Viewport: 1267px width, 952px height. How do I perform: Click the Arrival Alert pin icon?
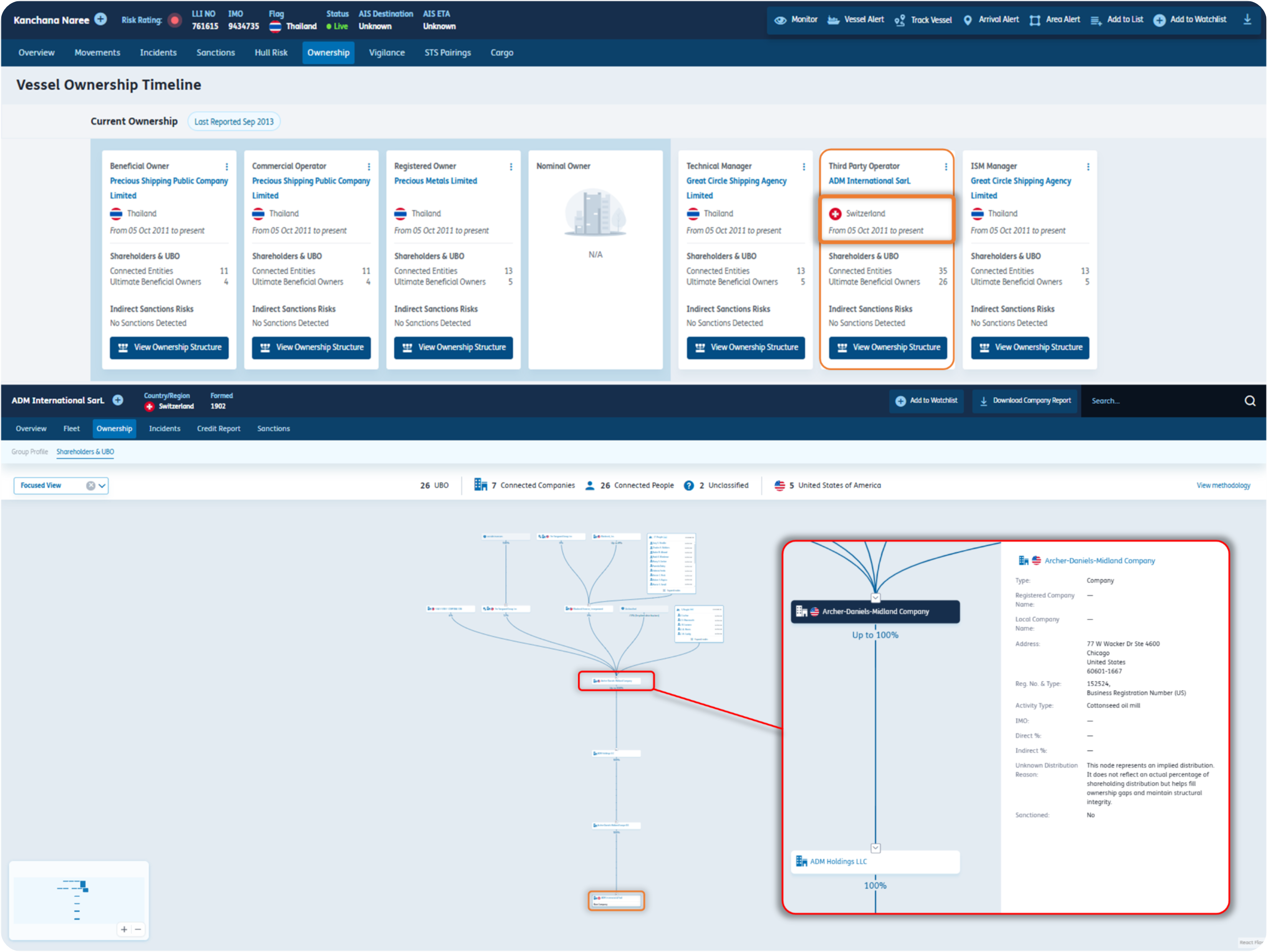(967, 20)
